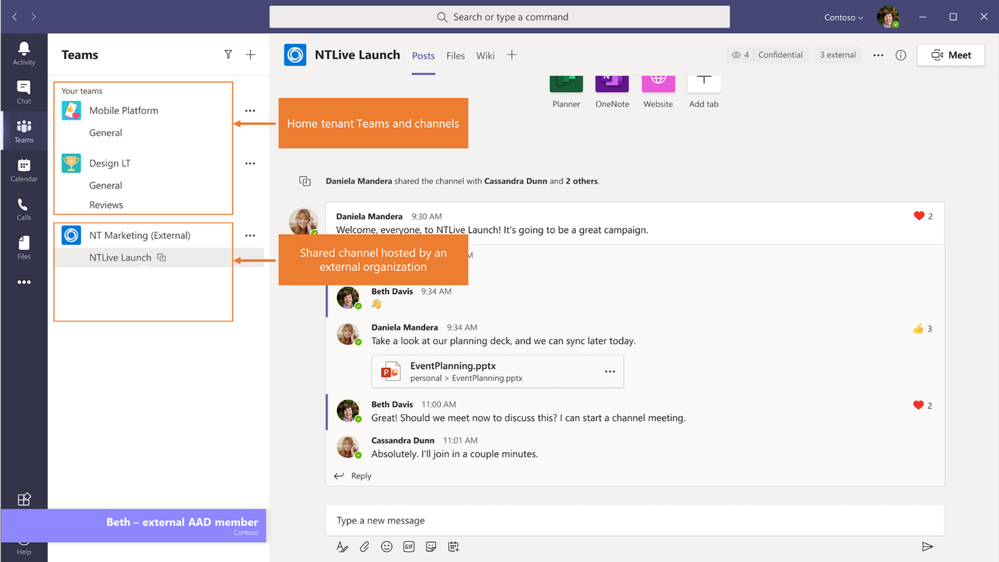Select Design LT team
The image size is (999, 562).
click(x=110, y=163)
